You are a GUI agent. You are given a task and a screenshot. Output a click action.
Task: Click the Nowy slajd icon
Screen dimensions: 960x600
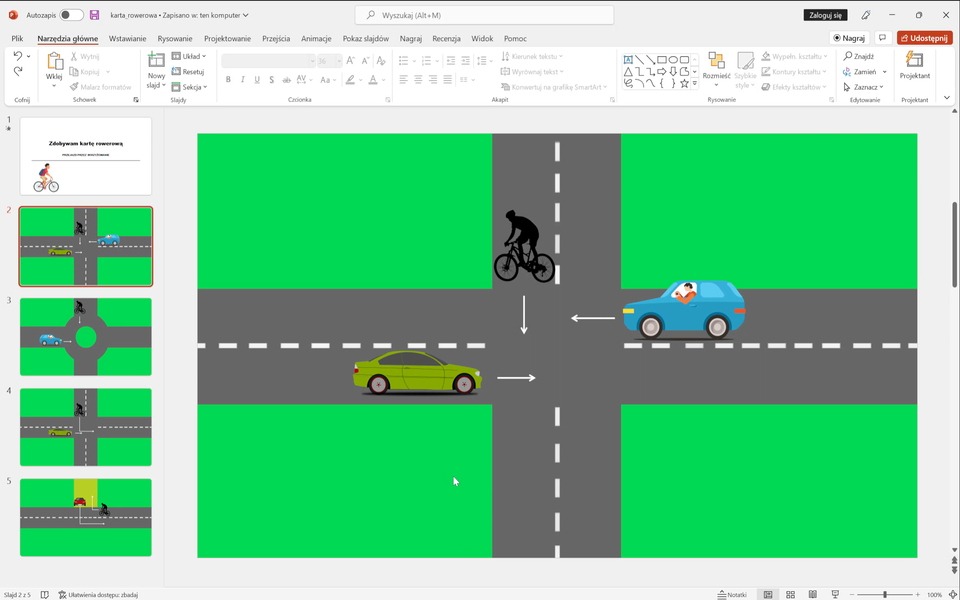pos(156,61)
